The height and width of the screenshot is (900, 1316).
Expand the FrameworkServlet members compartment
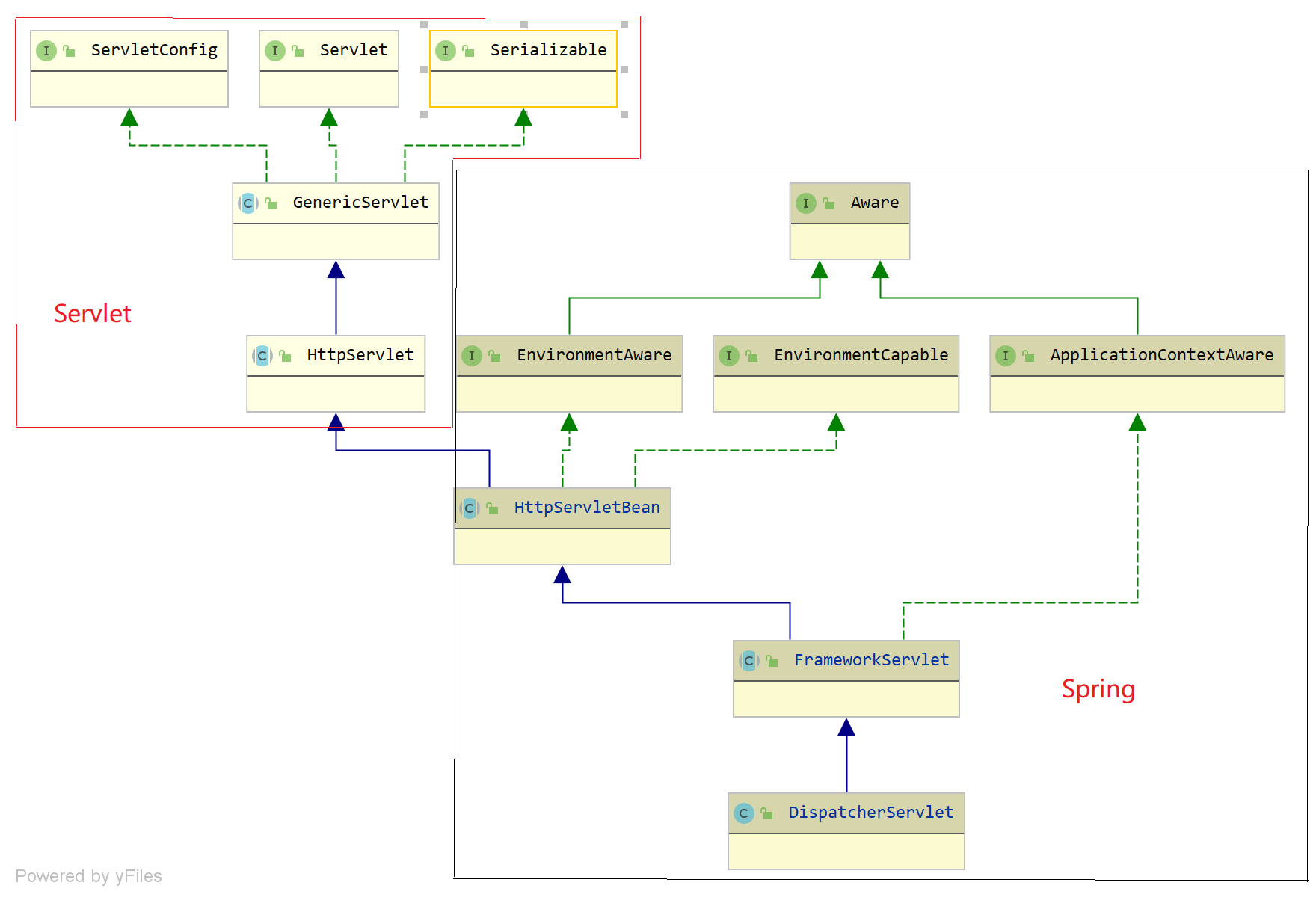point(846,699)
